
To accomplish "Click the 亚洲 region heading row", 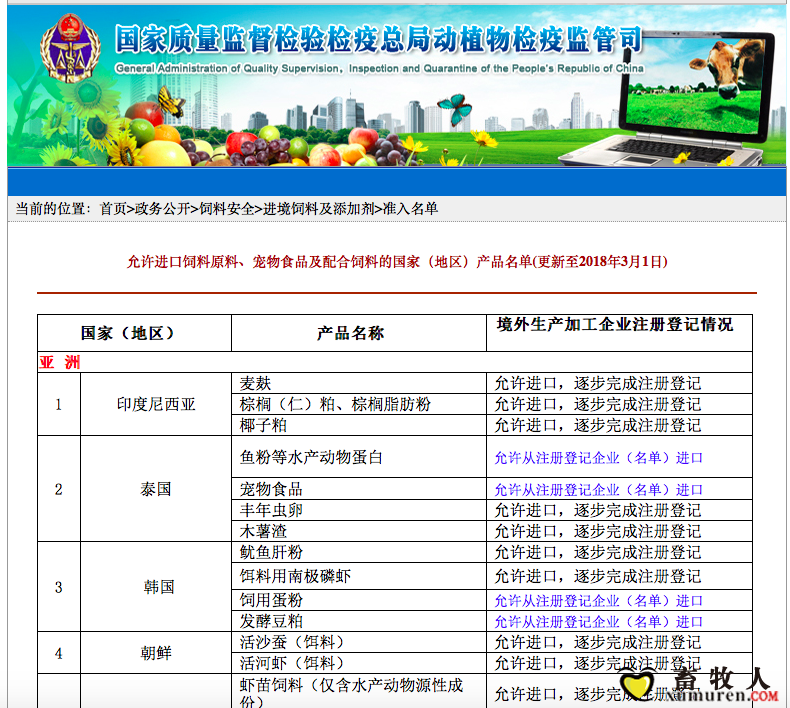I will click(60, 362).
